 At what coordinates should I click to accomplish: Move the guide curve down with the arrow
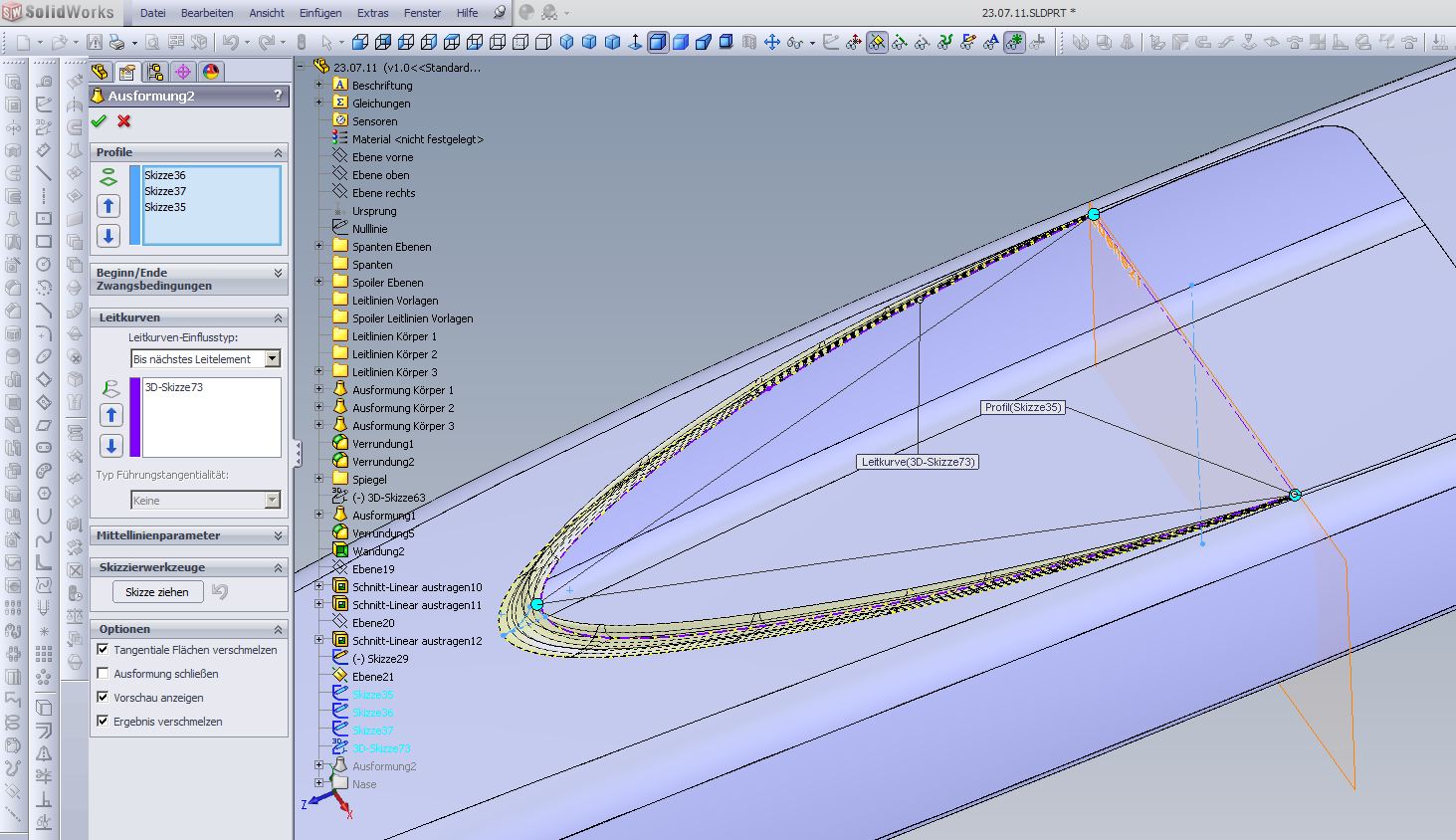(111, 445)
